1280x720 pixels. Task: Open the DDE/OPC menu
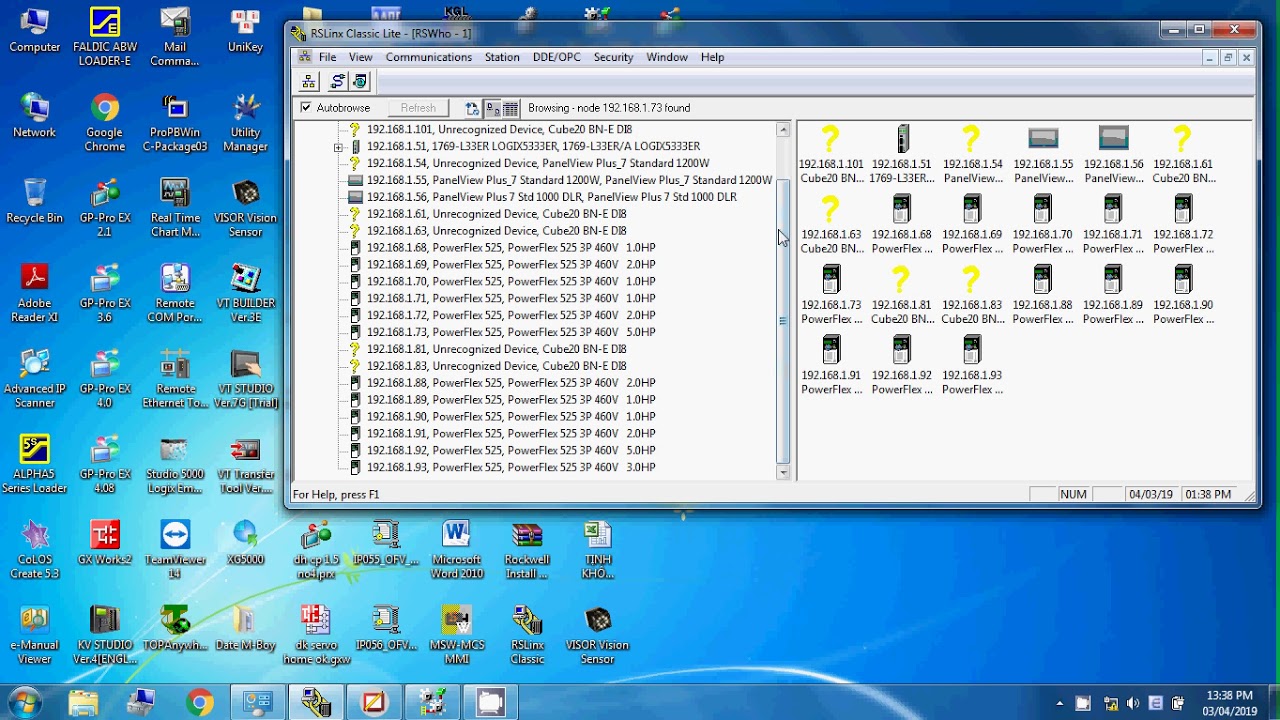coord(556,57)
